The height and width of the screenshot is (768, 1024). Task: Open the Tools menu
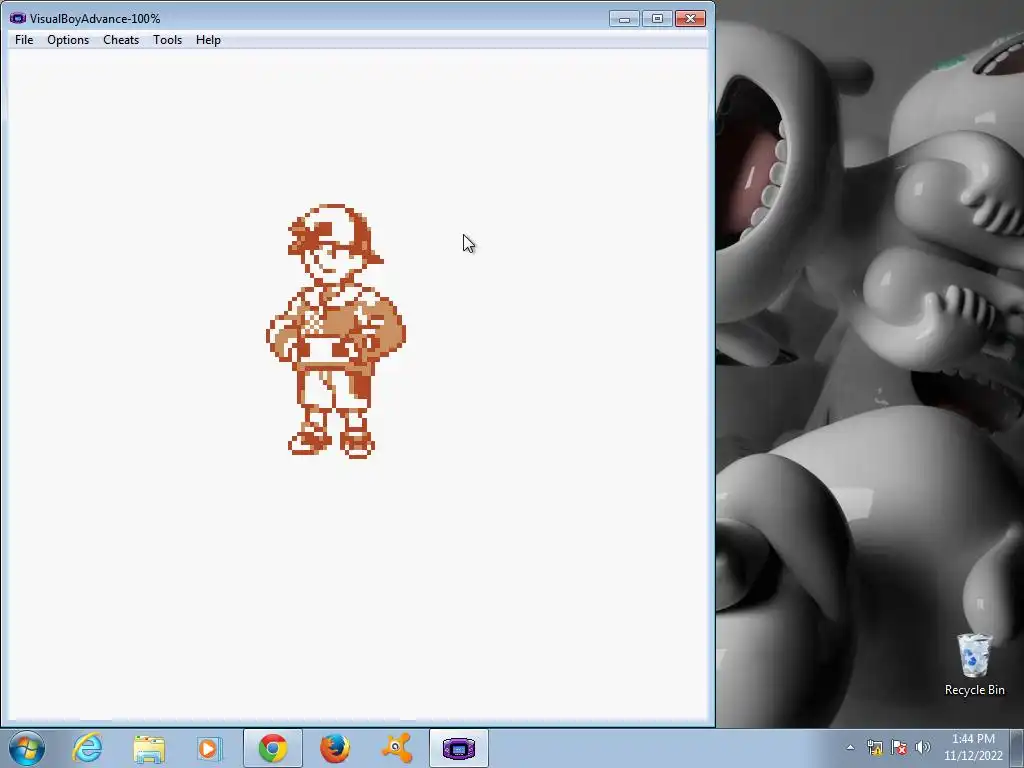pos(167,40)
